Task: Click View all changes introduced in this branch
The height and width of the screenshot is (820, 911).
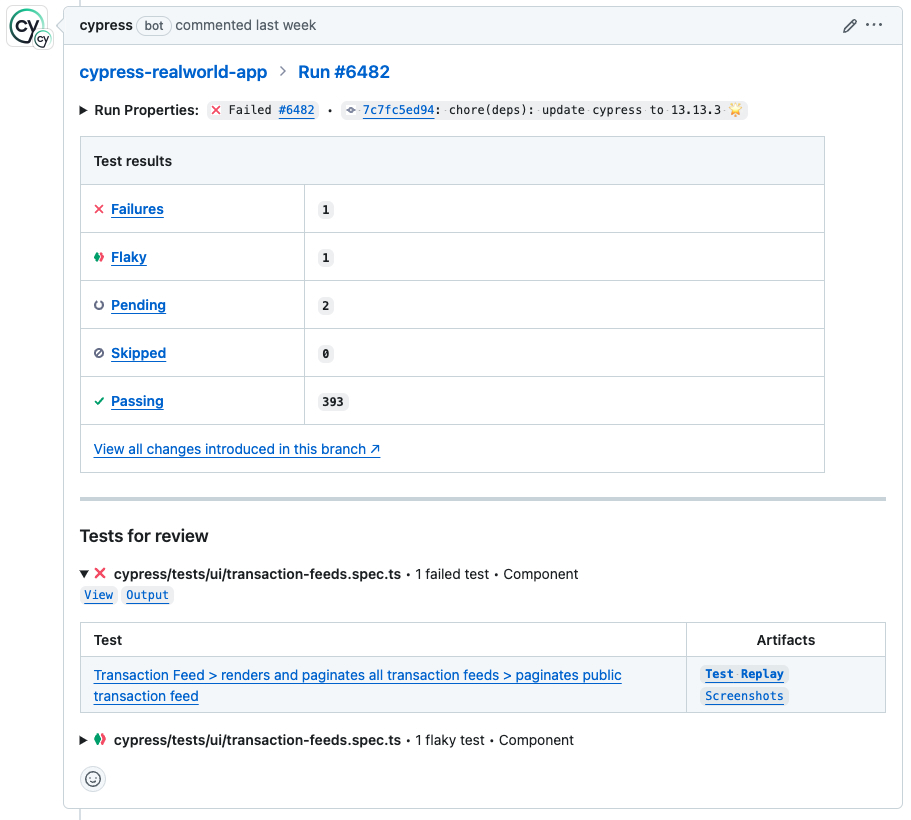Action: pyautogui.click(x=236, y=449)
